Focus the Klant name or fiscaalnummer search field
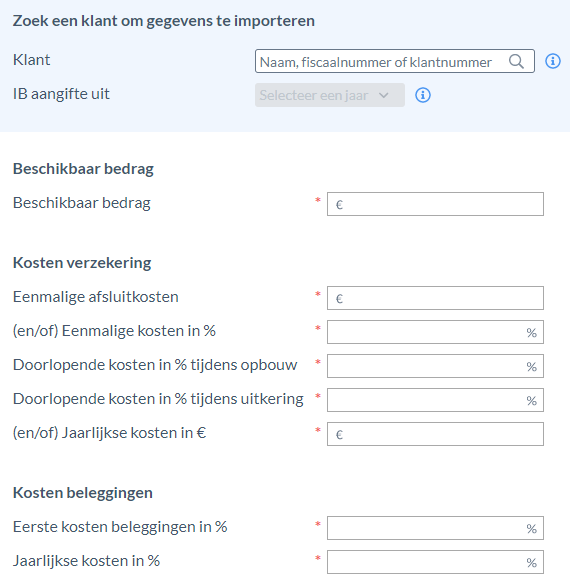 (x=395, y=61)
